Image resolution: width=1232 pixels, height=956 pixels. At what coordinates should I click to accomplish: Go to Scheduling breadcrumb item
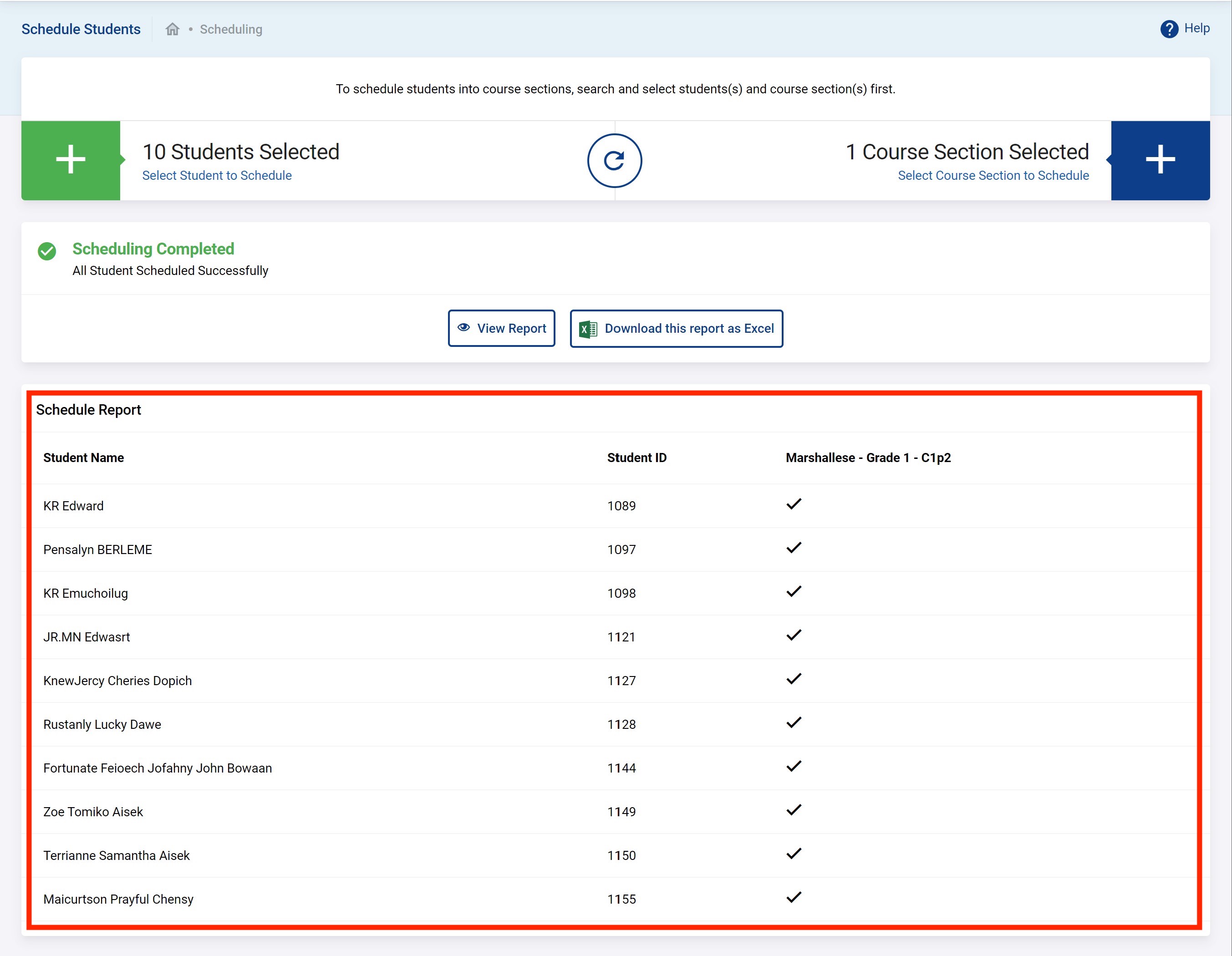(x=231, y=29)
